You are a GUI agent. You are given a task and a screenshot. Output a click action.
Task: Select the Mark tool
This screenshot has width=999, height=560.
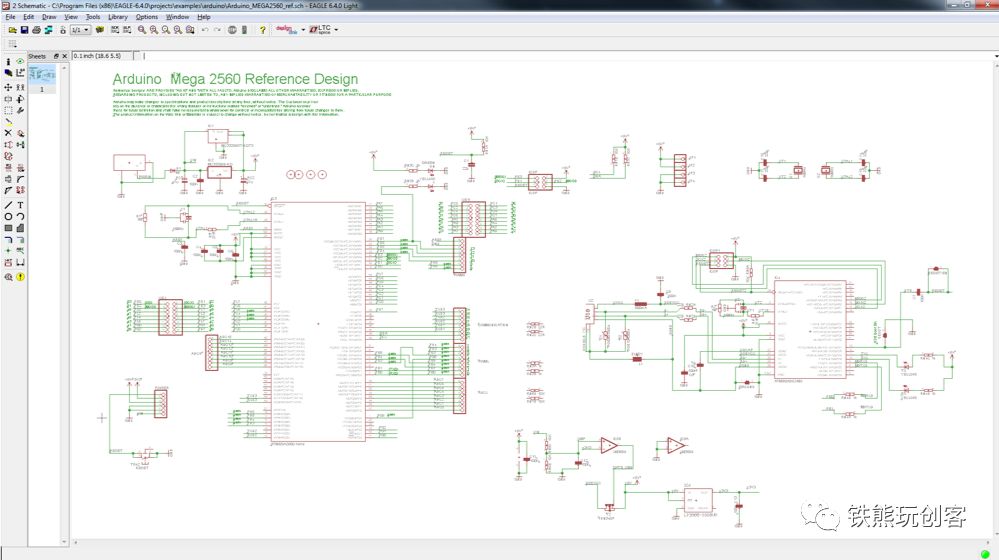[20, 73]
